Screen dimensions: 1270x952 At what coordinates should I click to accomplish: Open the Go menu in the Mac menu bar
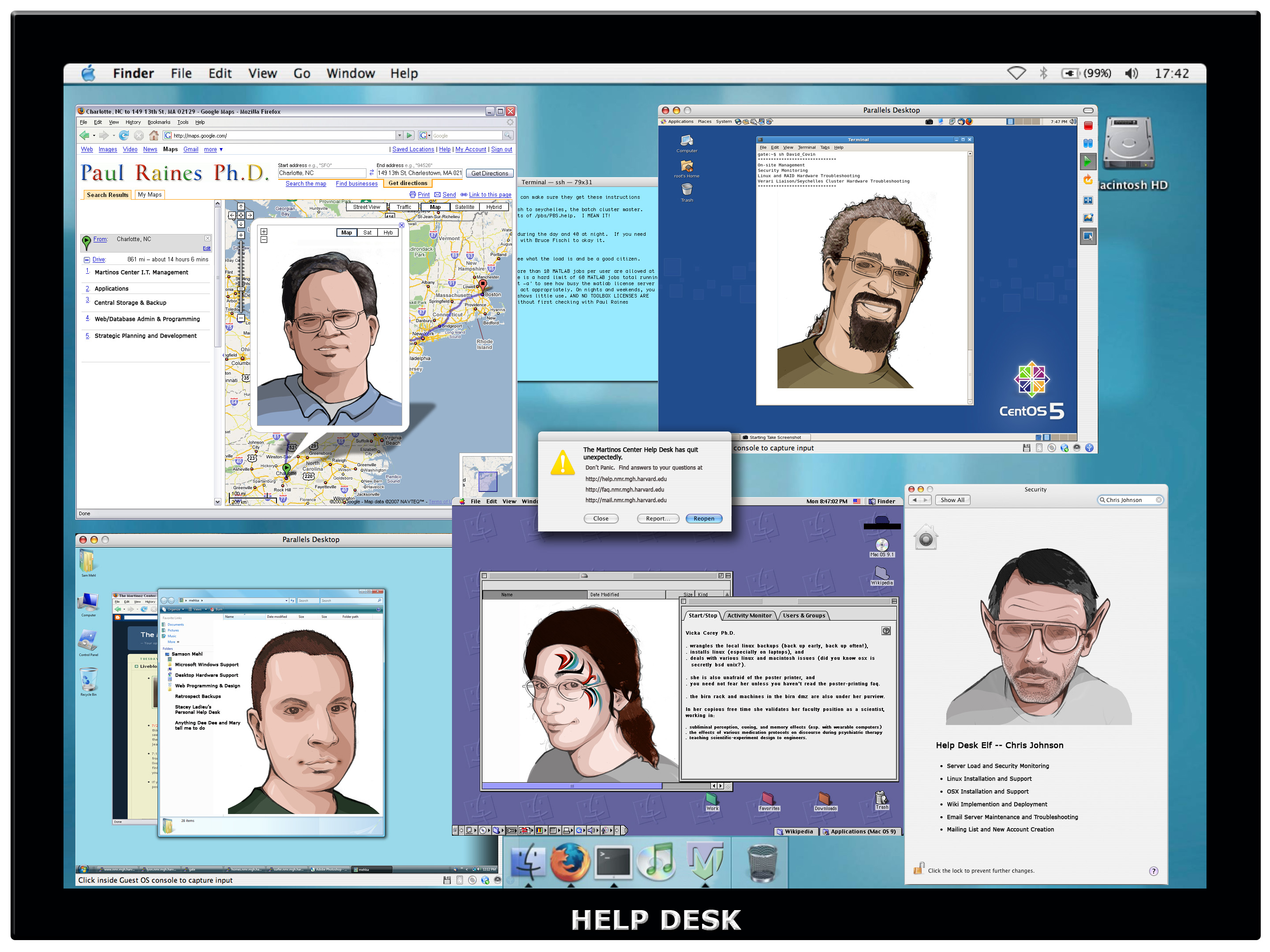coord(302,74)
